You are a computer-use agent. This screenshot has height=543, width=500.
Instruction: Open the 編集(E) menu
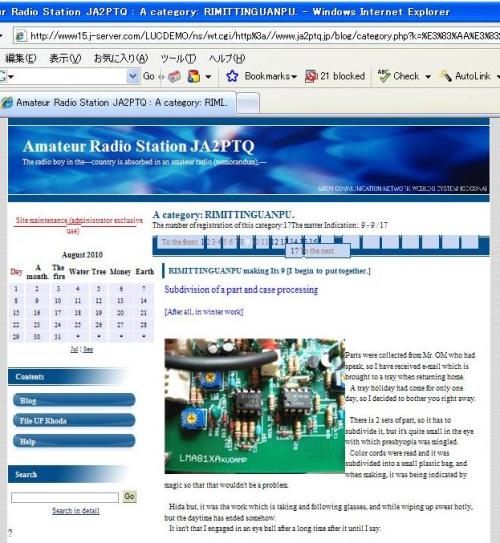(x=21, y=58)
